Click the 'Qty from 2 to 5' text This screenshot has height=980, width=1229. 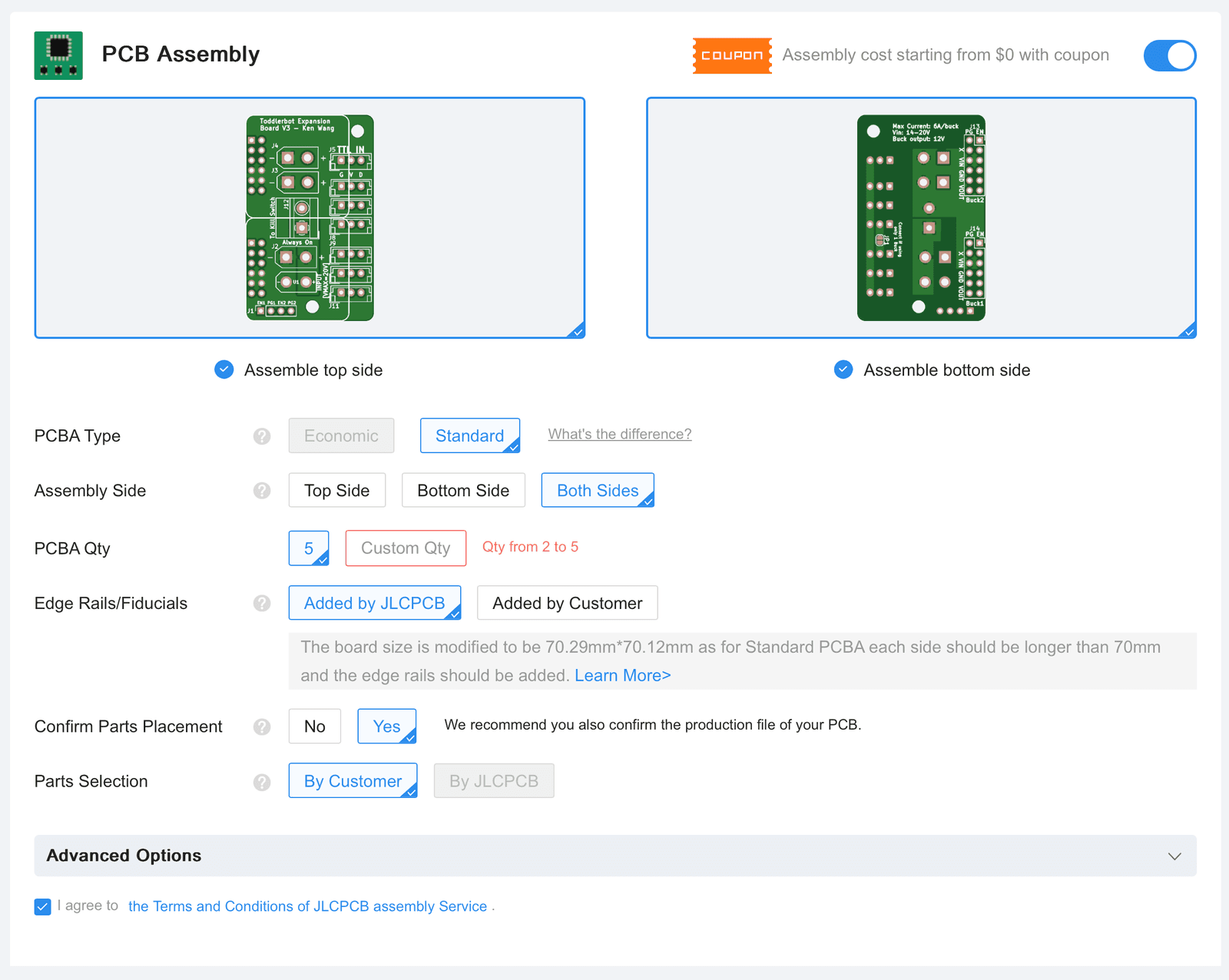pos(530,547)
